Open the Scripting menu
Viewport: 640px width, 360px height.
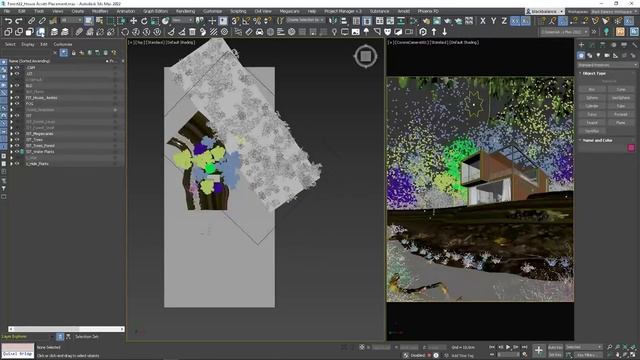[238, 11]
